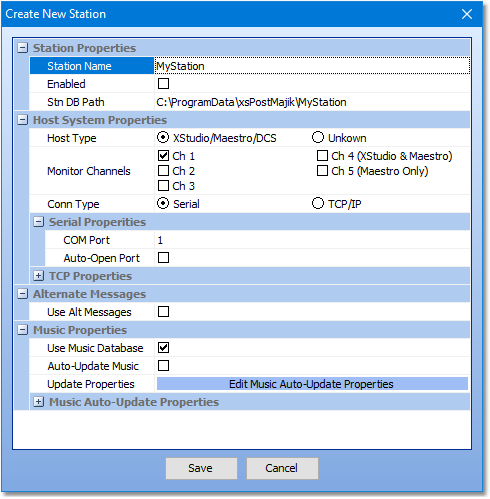This screenshot has width=490, height=499.
Task: Collapse the Host System Properties section
Action: [22, 120]
